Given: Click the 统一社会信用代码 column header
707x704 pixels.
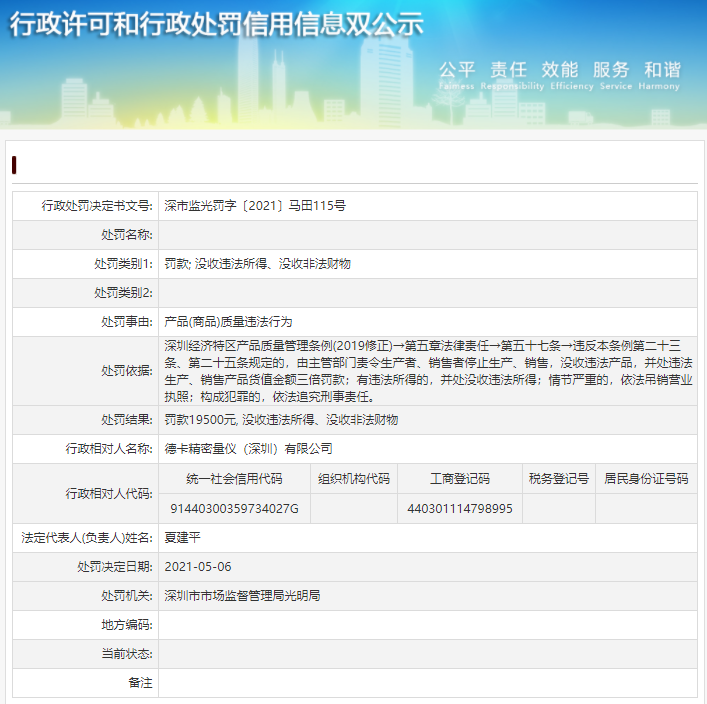Looking at the screenshot, I should (235, 479).
